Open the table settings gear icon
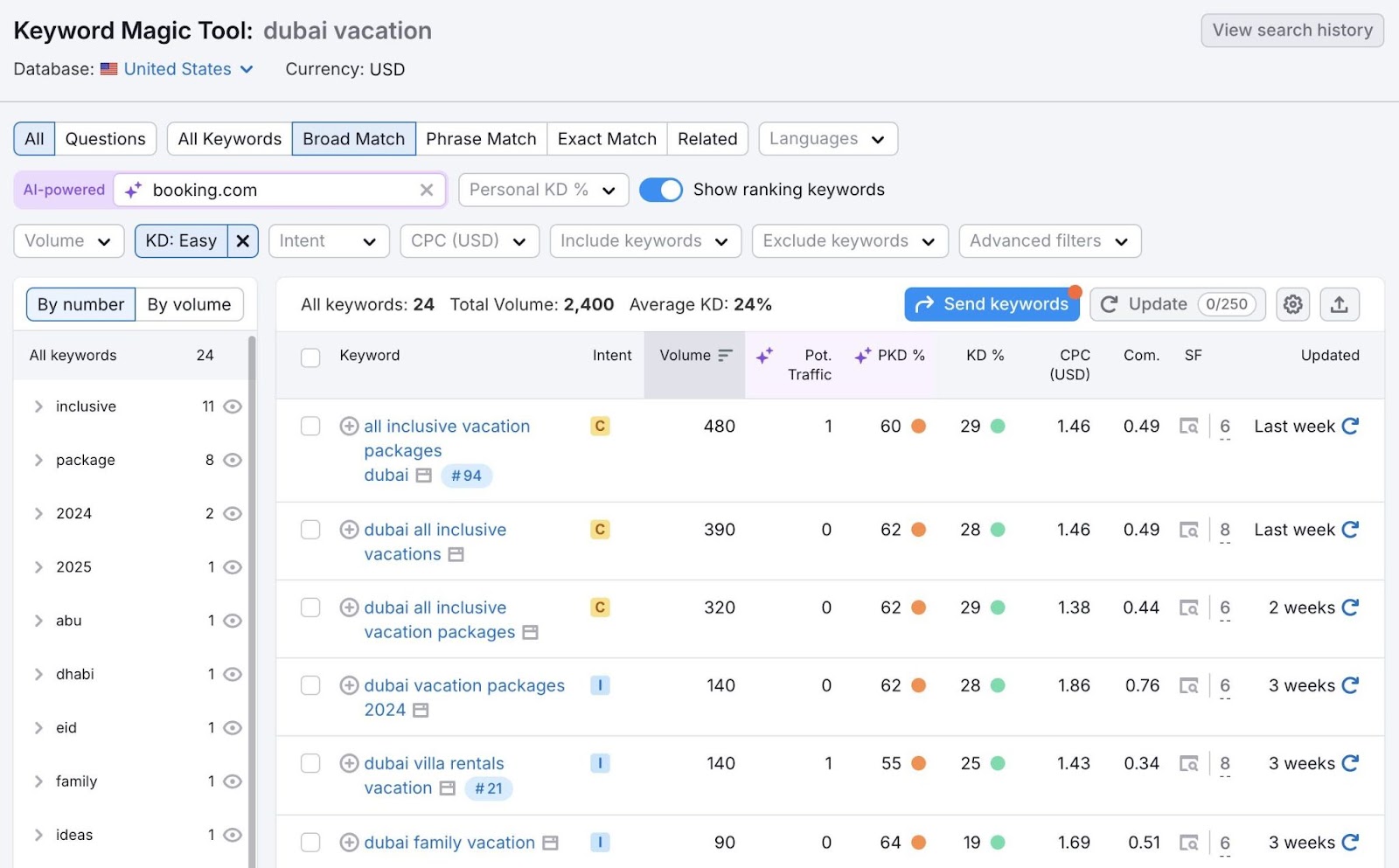 pyautogui.click(x=1292, y=304)
